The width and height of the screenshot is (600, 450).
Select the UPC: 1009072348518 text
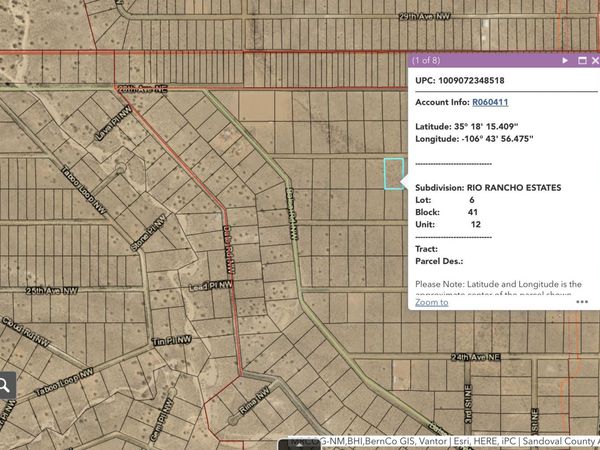460,80
